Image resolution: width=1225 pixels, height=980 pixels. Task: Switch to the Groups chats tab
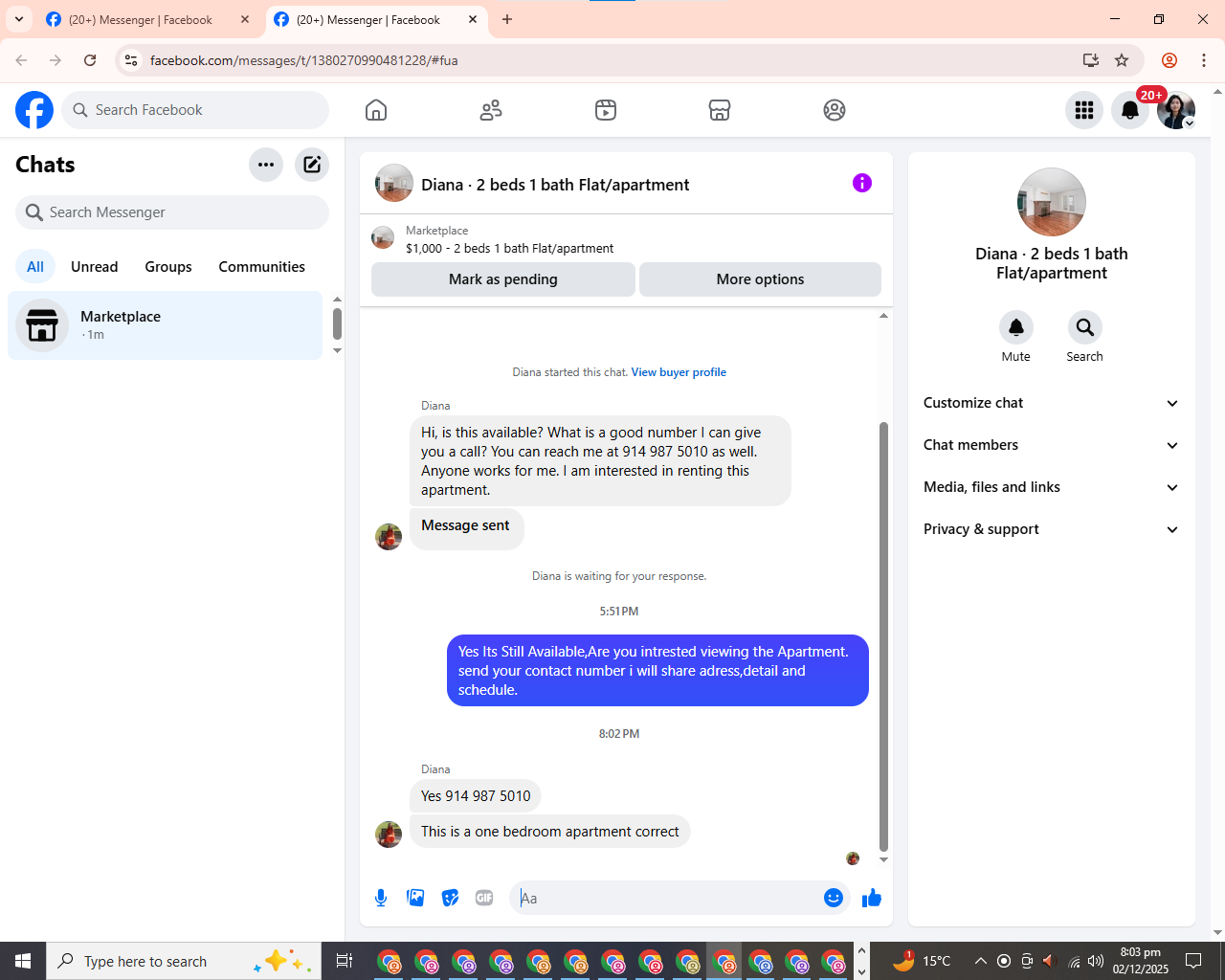click(168, 267)
